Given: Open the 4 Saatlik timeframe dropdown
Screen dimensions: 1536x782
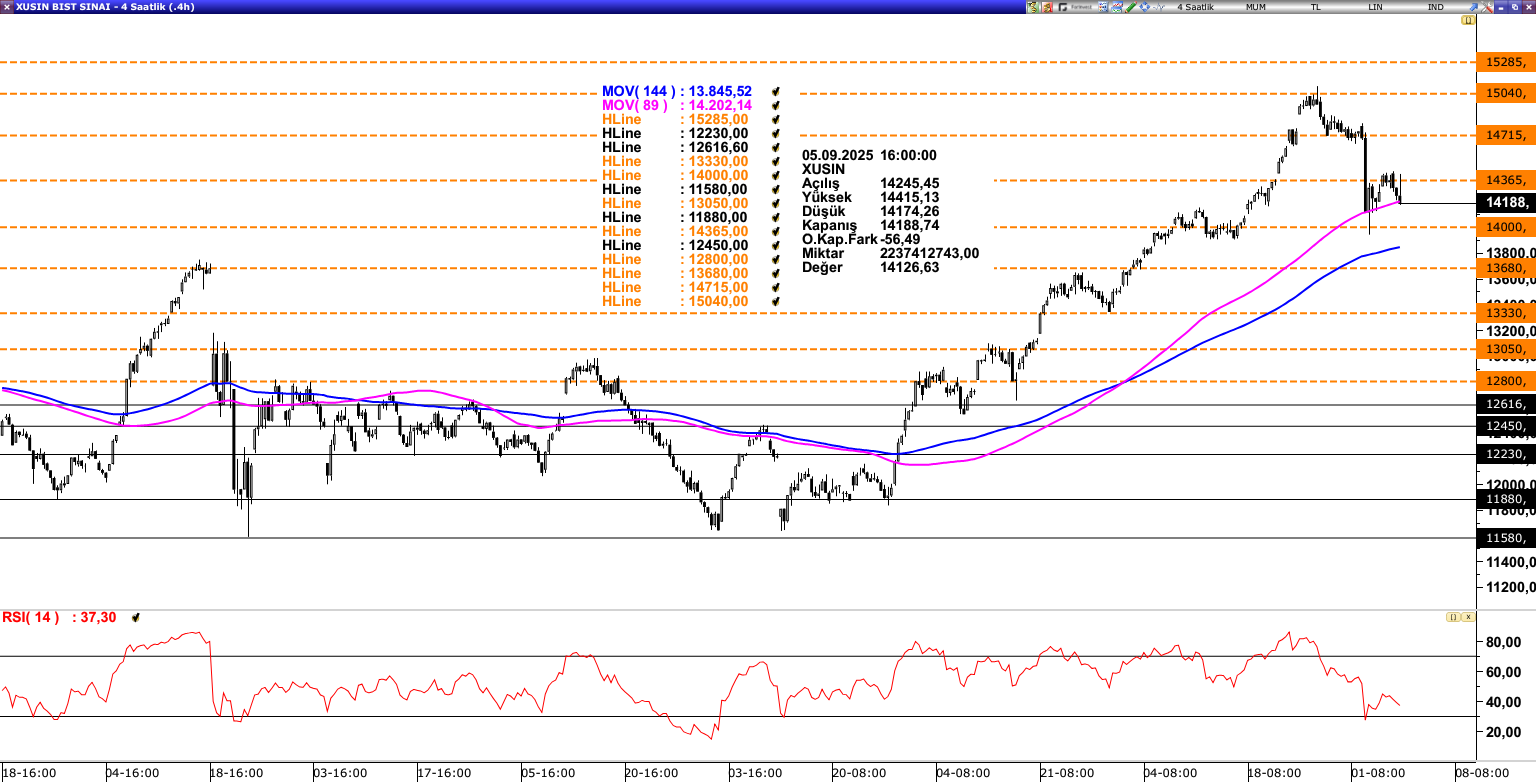Looking at the screenshot, I should coord(1195,7).
